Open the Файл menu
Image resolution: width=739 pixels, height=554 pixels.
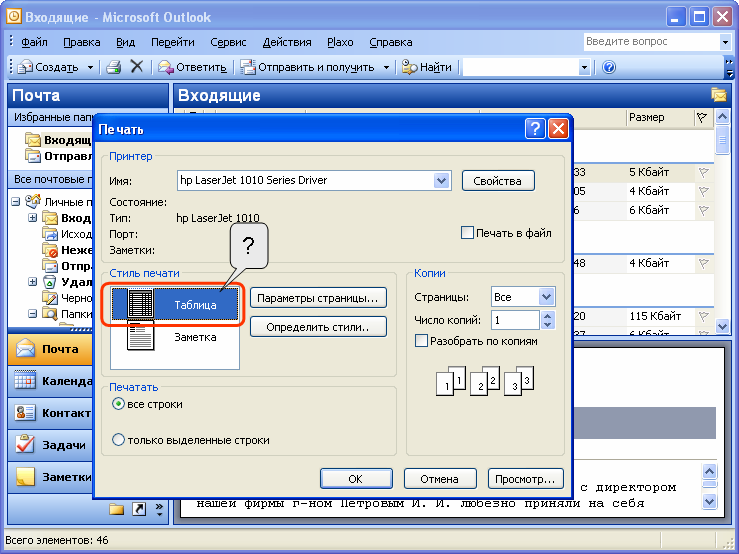pyautogui.click(x=34, y=42)
